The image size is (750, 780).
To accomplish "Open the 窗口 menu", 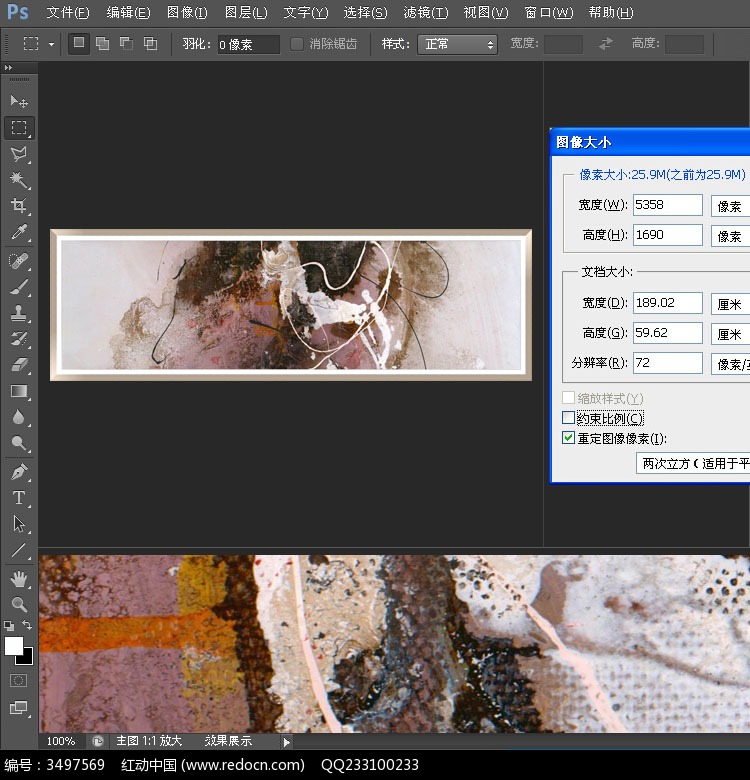I will [549, 12].
